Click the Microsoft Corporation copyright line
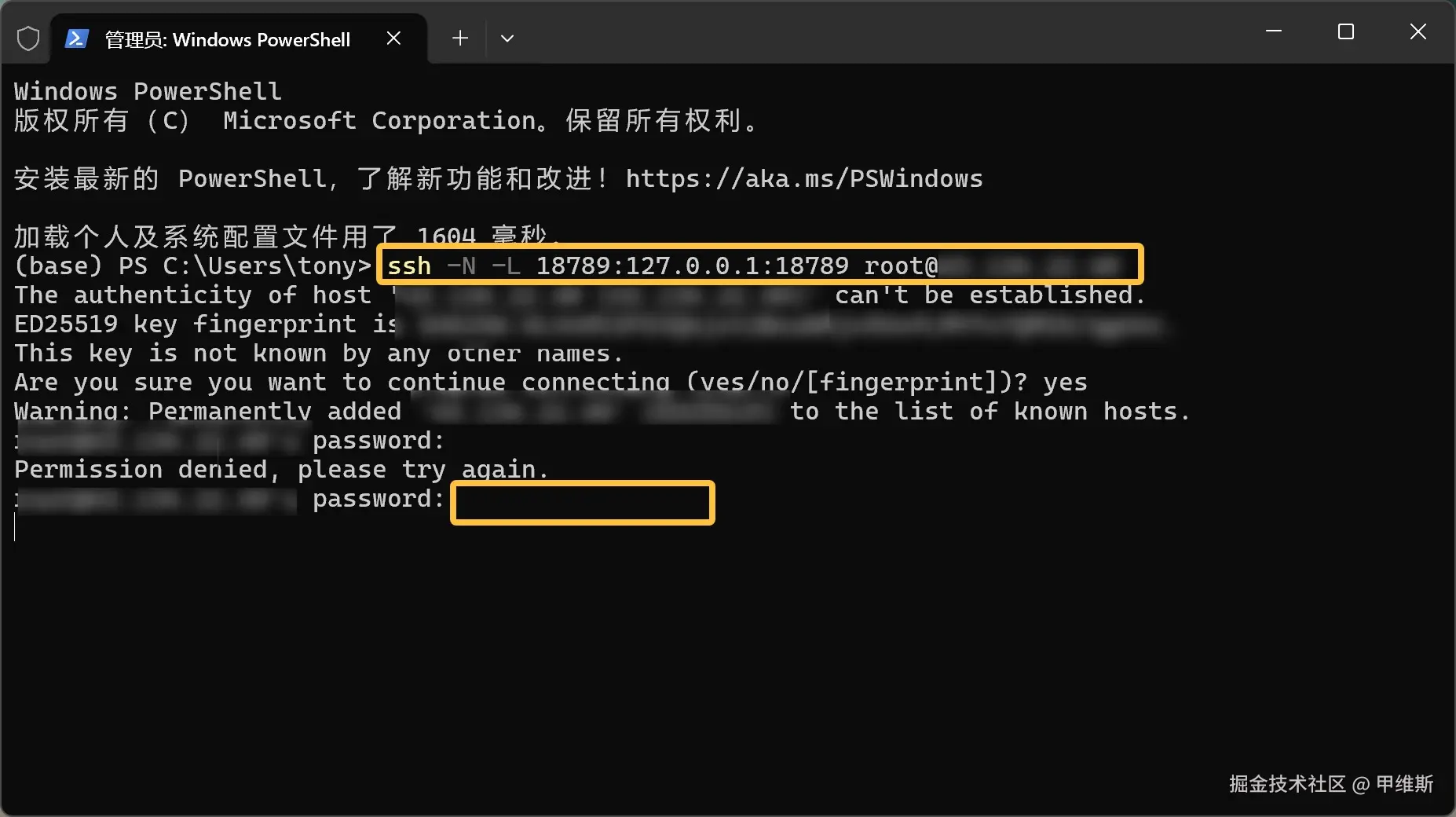The image size is (1456, 817). coord(385,121)
